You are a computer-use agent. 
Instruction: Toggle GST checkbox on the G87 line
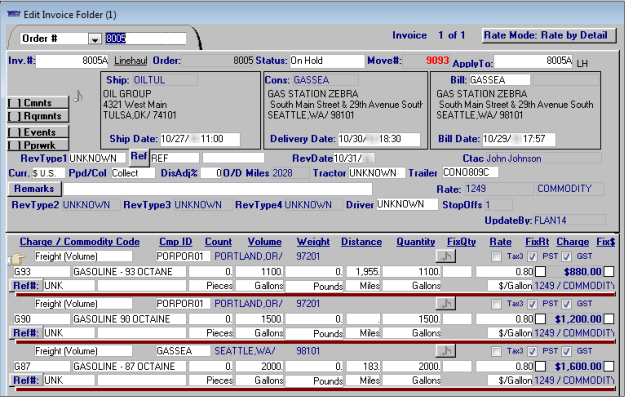(x=567, y=351)
